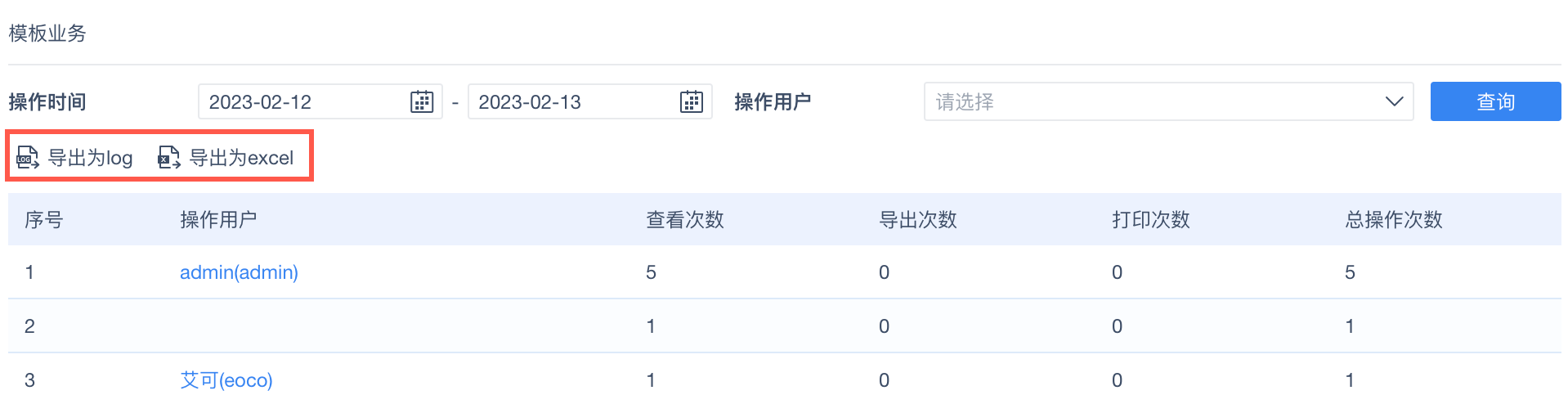Image resolution: width=1568 pixels, height=404 pixels.
Task: Open the end date calendar picker icon
Action: pyautogui.click(x=692, y=102)
